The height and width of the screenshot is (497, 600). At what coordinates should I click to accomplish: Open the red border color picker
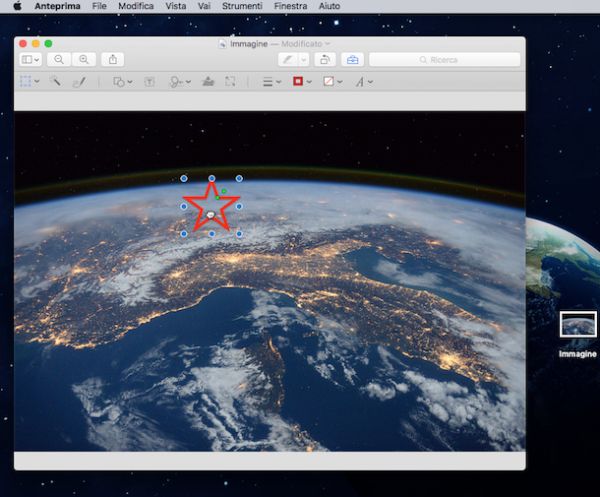pyautogui.click(x=300, y=81)
